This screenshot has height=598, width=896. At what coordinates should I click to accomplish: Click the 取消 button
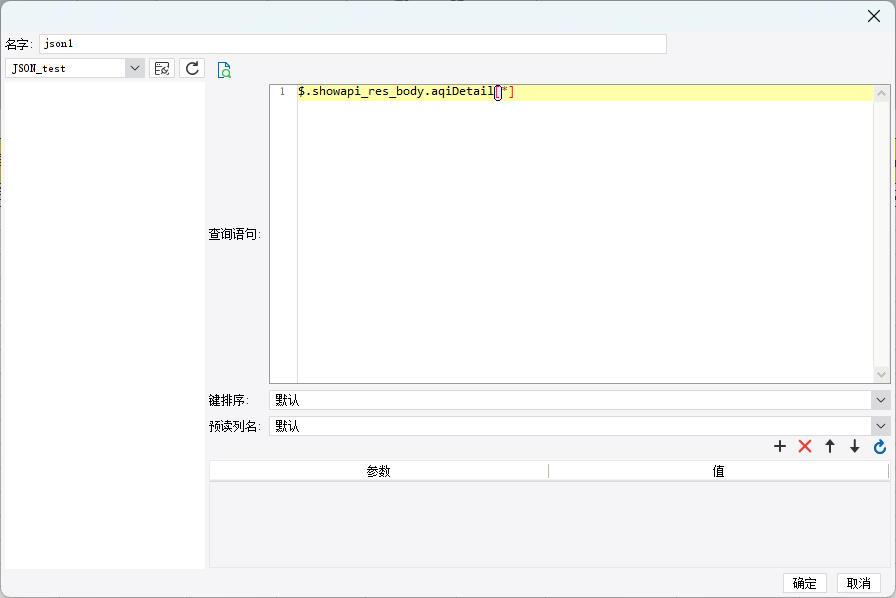point(859,583)
